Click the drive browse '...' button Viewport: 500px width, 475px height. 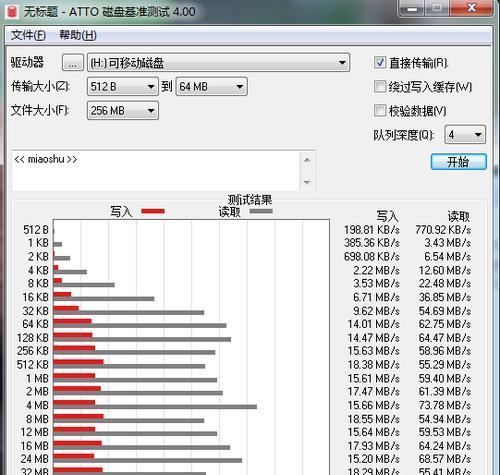[x=73, y=63]
